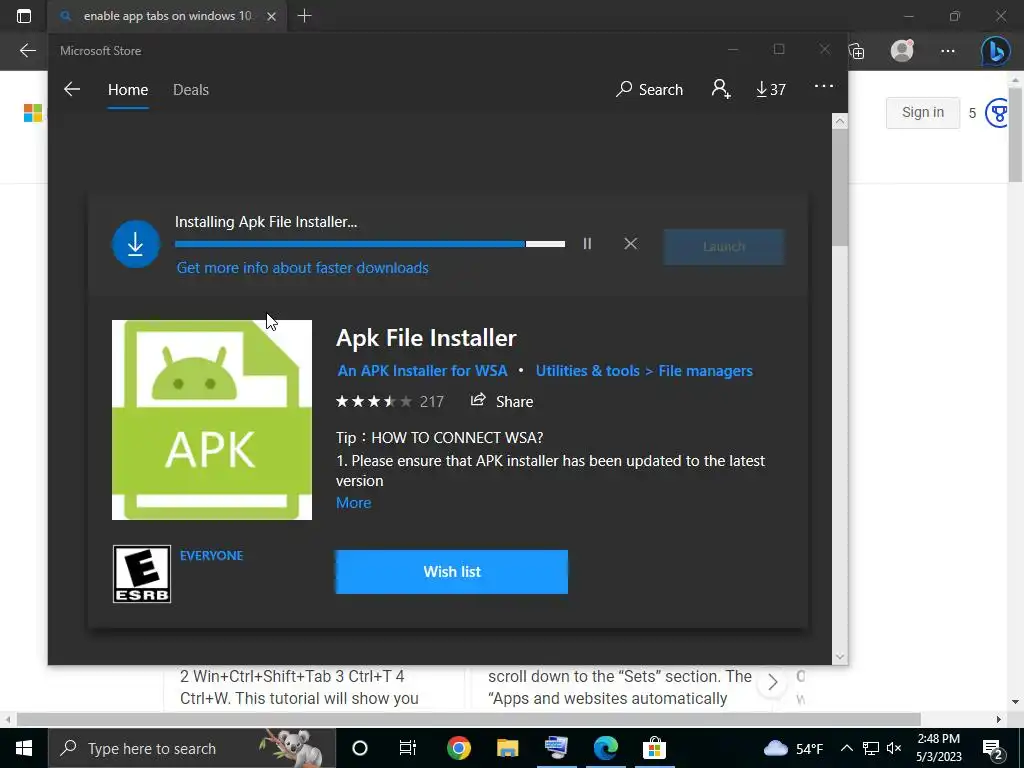Click the Launch button
Image resolution: width=1024 pixels, height=768 pixels.
[x=724, y=247]
